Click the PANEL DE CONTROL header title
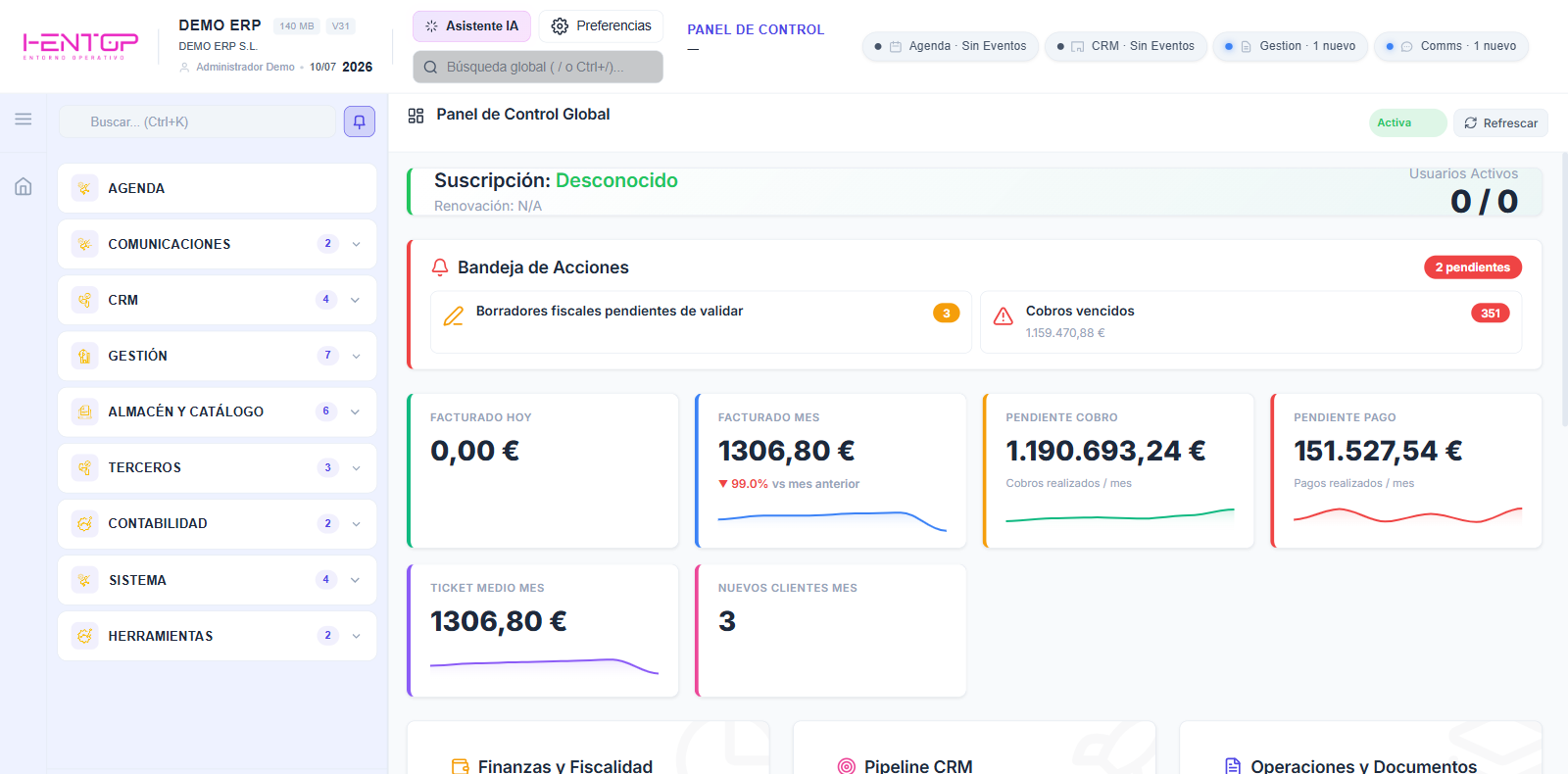The width and height of the screenshot is (1568, 774). tap(756, 29)
